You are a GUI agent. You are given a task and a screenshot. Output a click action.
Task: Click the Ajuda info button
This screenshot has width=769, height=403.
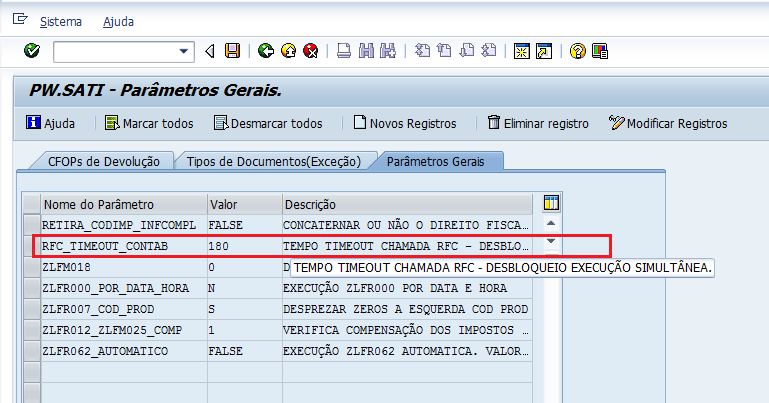(x=51, y=123)
